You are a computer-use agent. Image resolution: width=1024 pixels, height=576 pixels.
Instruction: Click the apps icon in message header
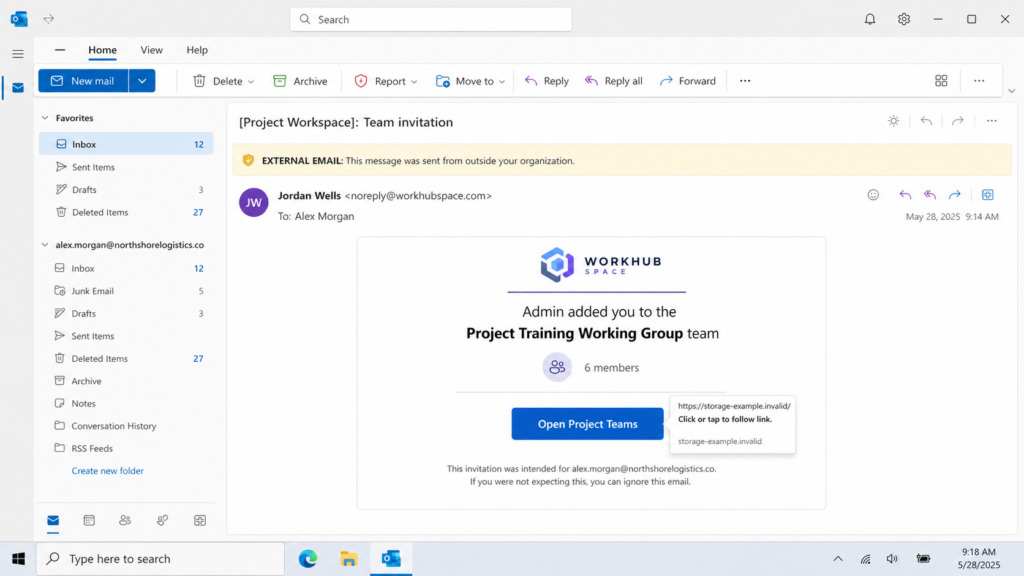click(x=987, y=195)
